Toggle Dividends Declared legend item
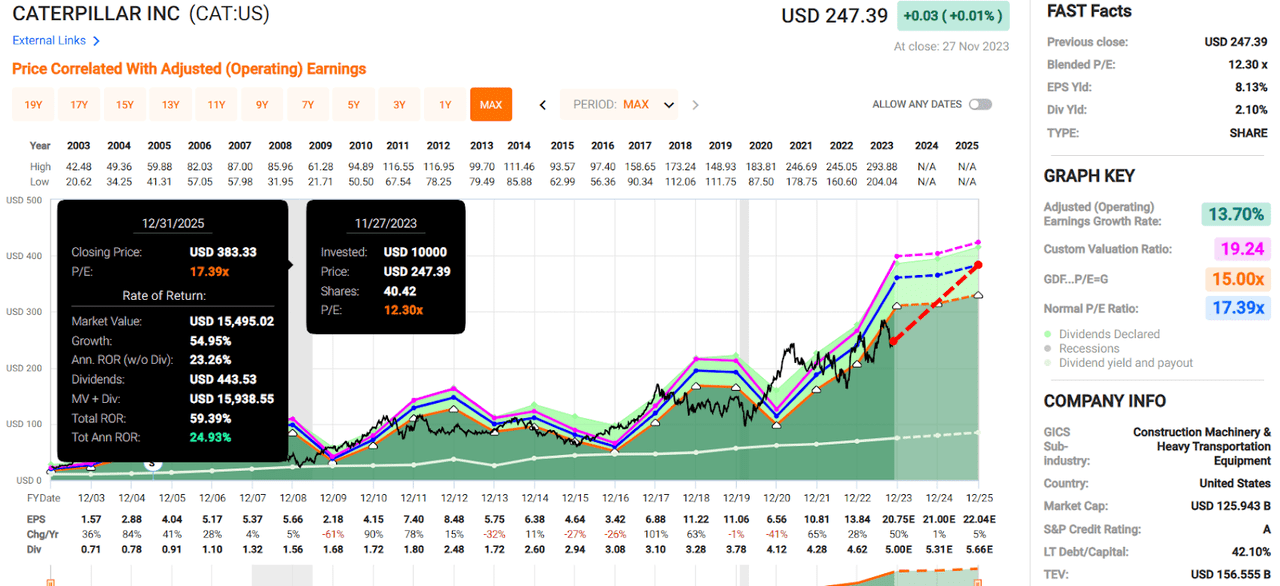The image size is (1280, 586). (x=1102, y=334)
